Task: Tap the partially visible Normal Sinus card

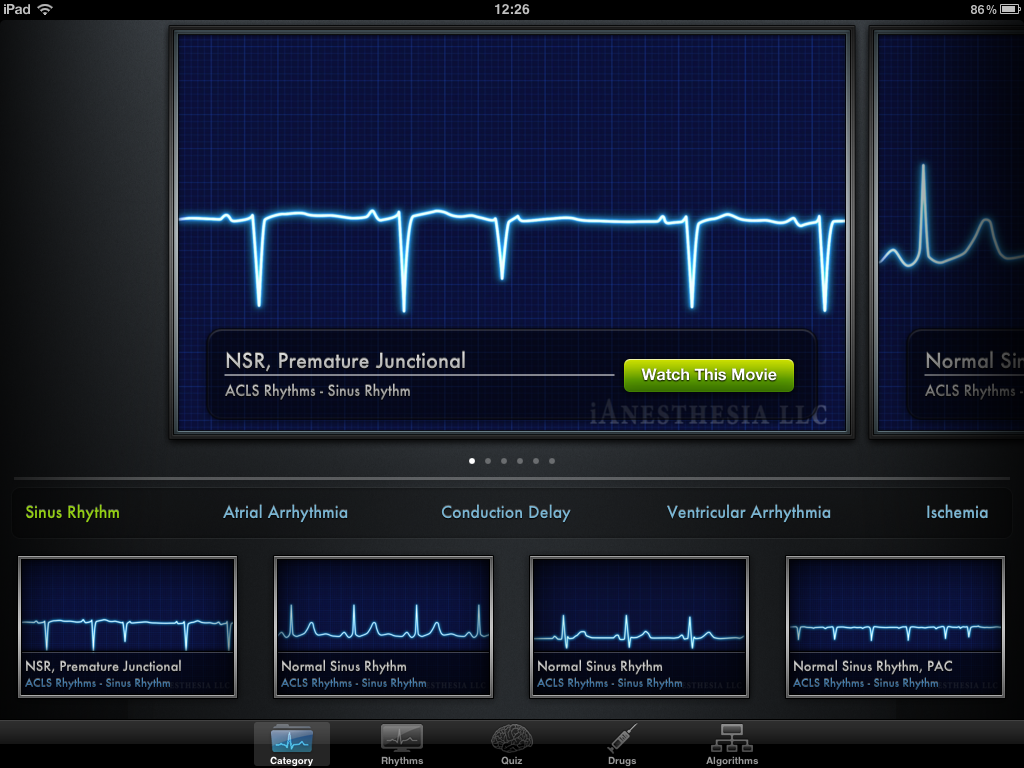Action: pos(950,232)
